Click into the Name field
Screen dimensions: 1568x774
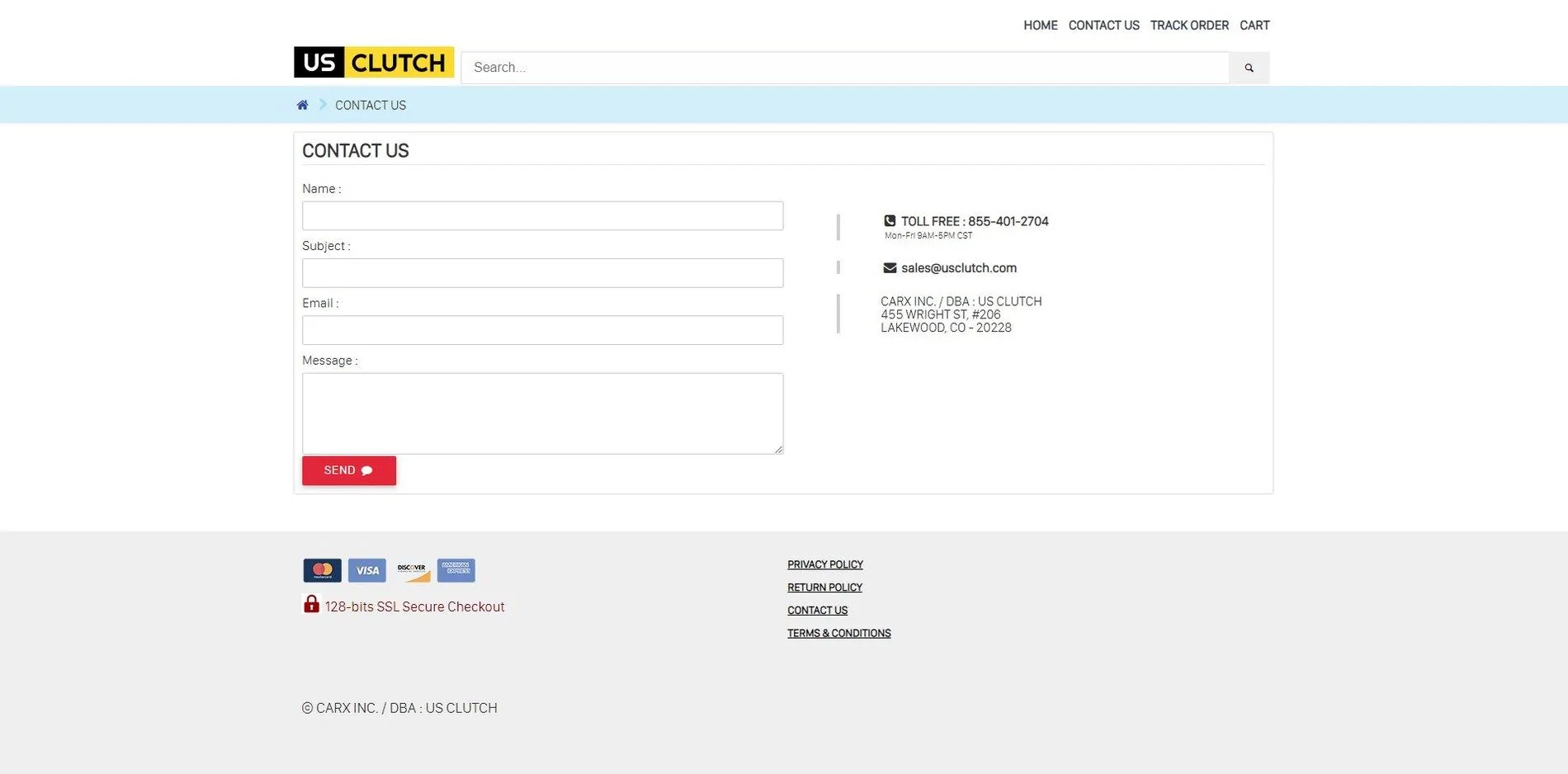[542, 215]
